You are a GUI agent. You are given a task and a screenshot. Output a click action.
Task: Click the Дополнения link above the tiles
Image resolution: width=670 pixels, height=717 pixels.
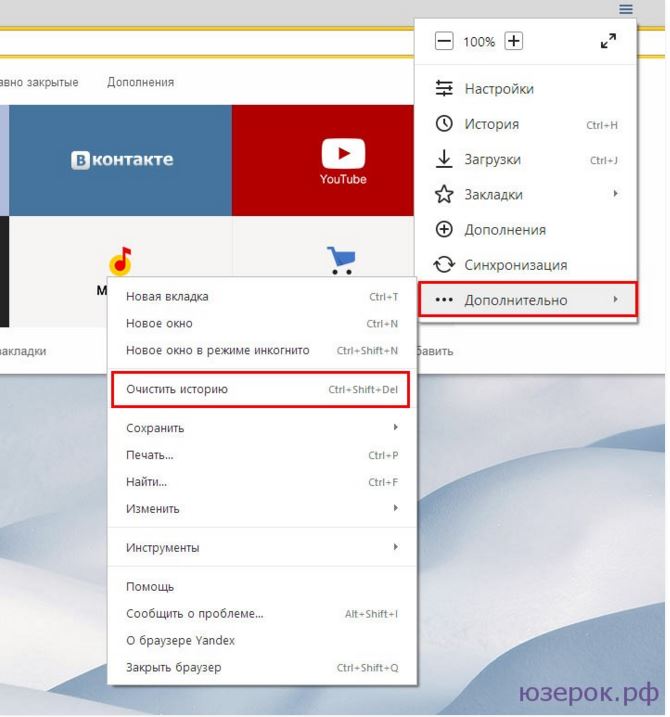(140, 82)
